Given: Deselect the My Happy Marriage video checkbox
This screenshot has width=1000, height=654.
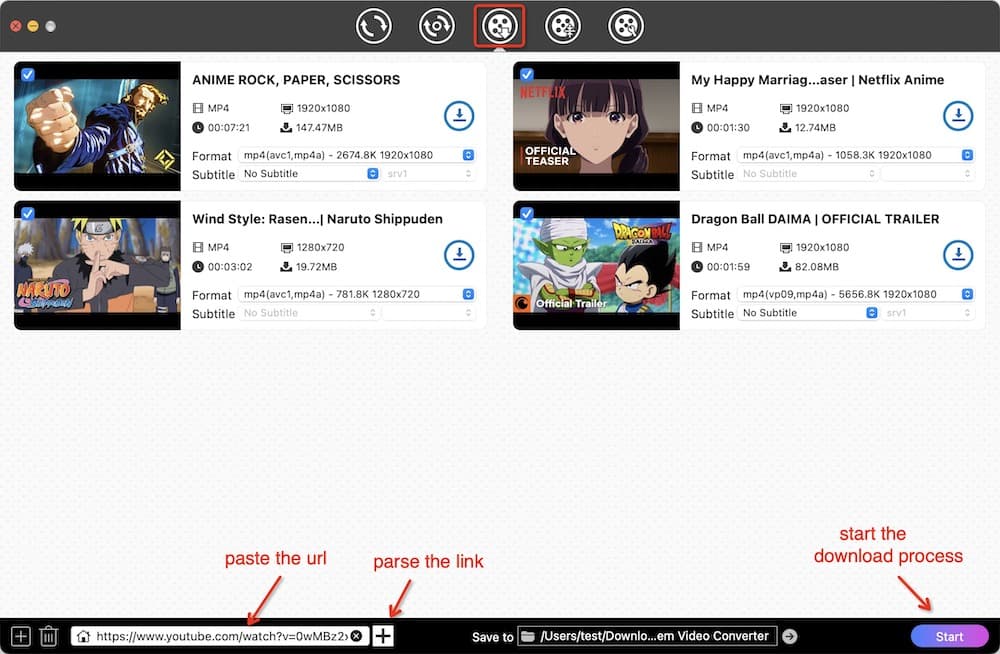Looking at the screenshot, I should pyautogui.click(x=525, y=73).
